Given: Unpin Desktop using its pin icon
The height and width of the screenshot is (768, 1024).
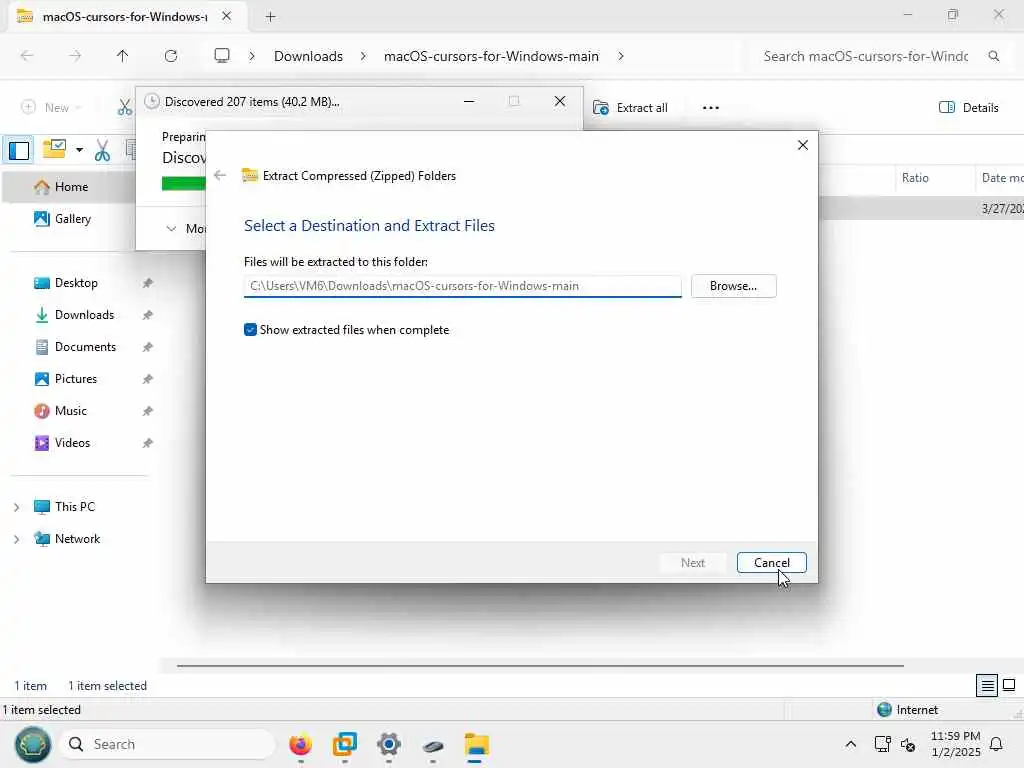Looking at the screenshot, I should [148, 283].
